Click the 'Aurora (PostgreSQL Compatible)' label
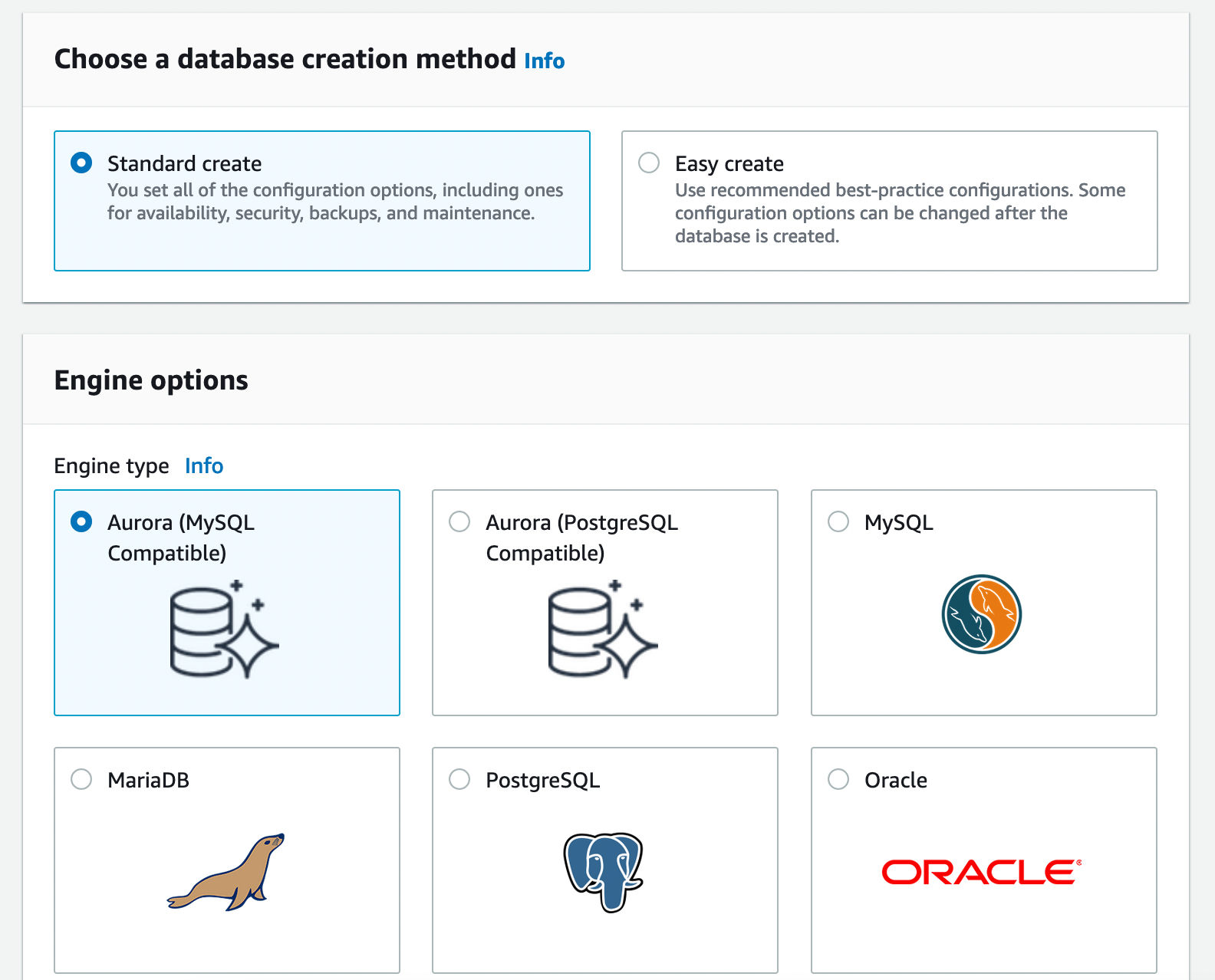Viewport: 1215px width, 980px height. pyautogui.click(x=582, y=538)
